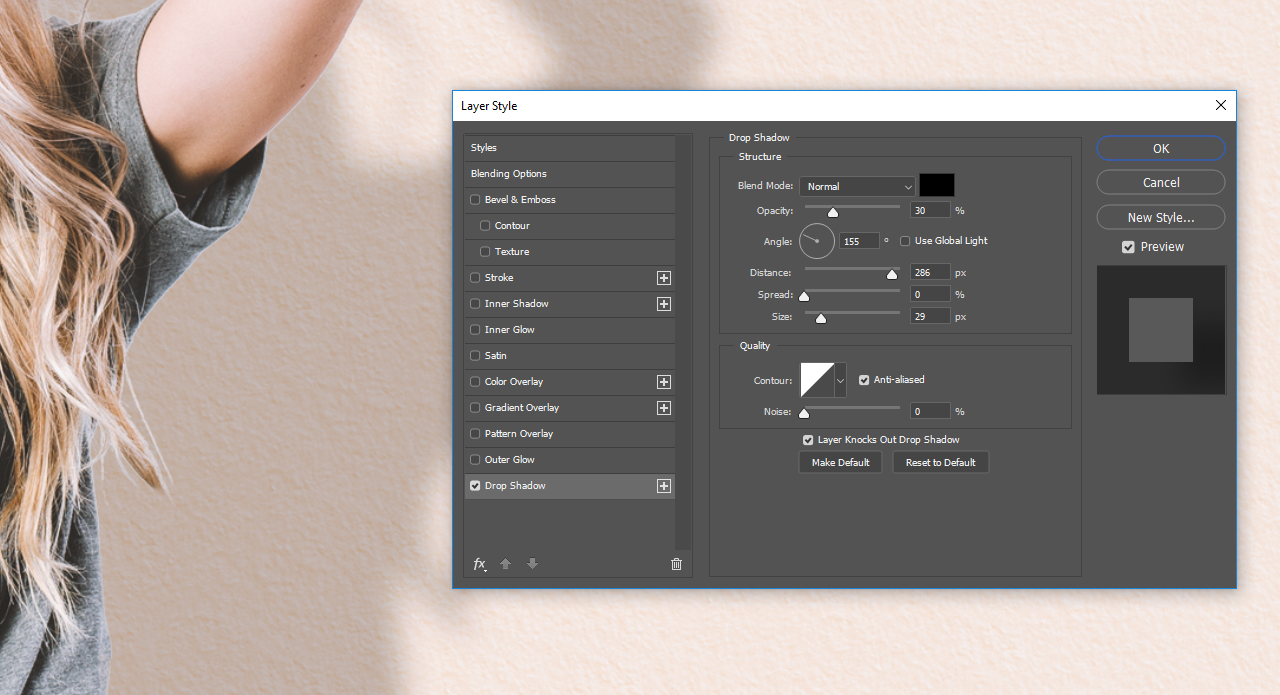
Task: Click the Distance value field
Action: (930, 273)
